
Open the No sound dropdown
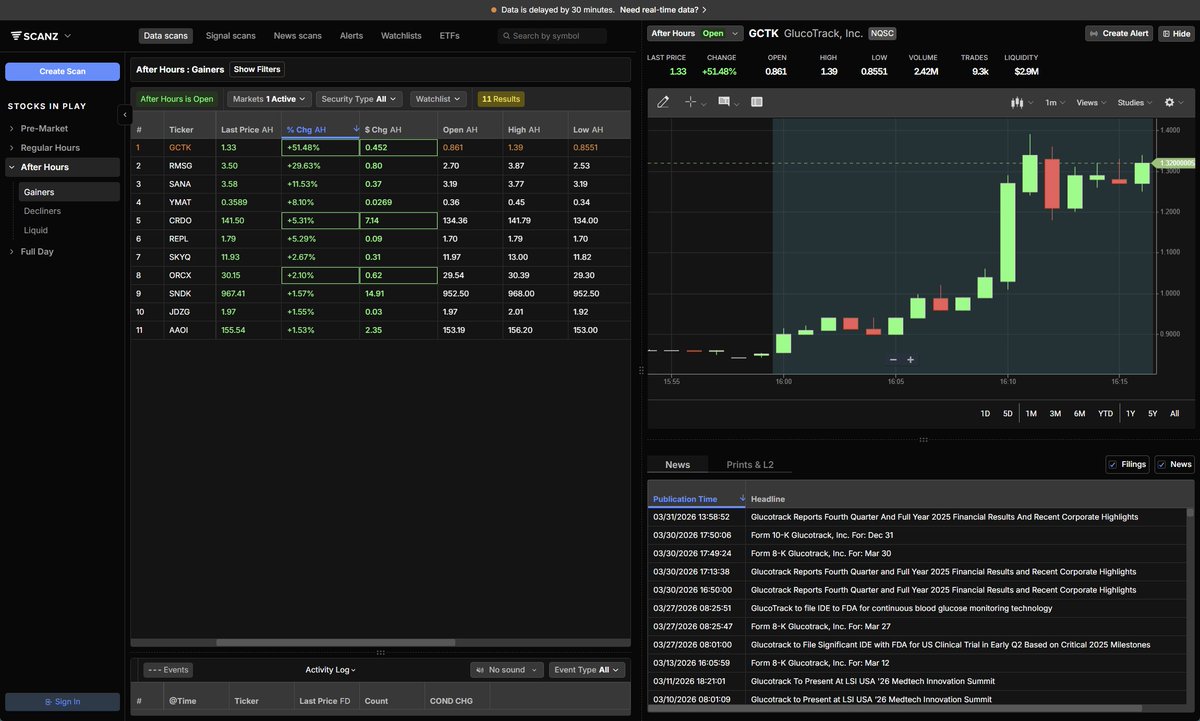click(507, 670)
